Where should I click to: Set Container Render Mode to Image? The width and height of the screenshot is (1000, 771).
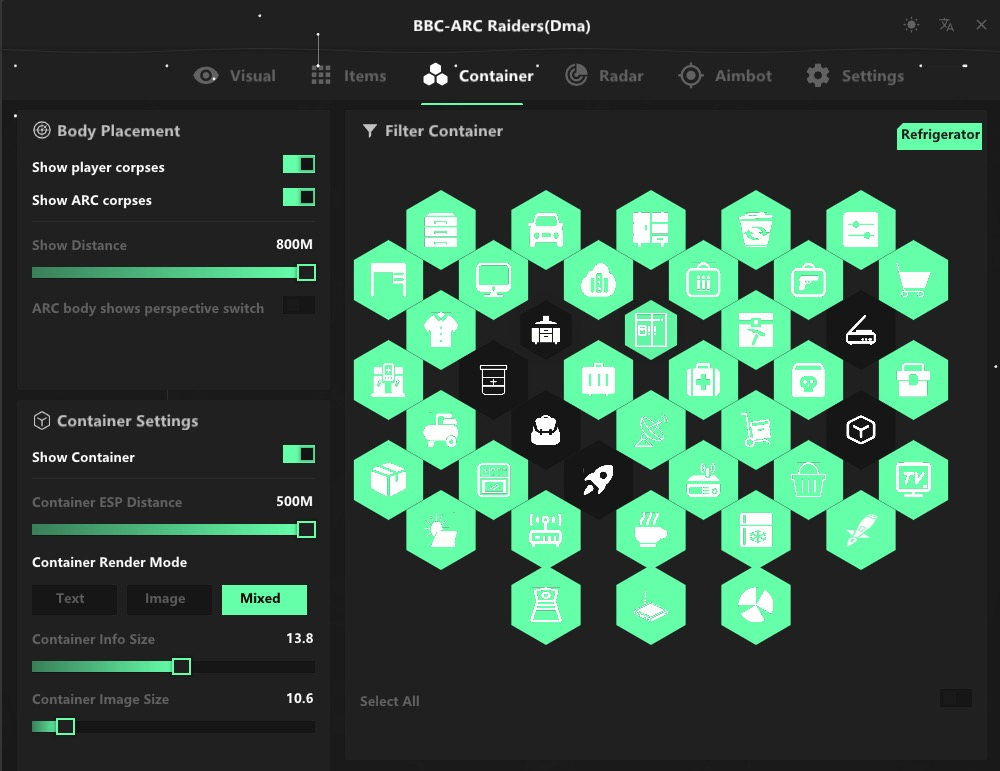click(x=165, y=599)
